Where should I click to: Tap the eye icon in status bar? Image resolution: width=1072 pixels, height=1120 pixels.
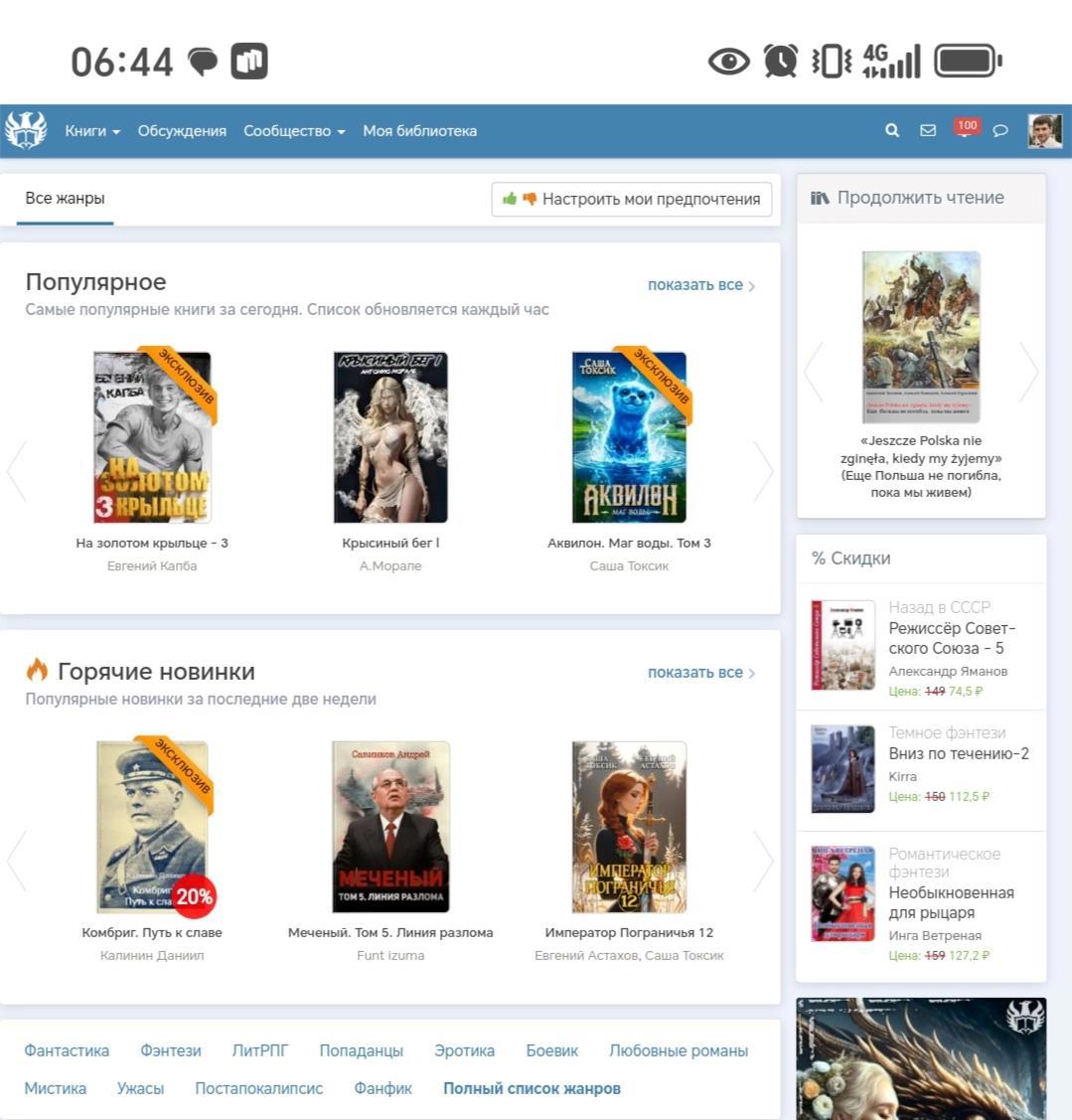click(728, 61)
